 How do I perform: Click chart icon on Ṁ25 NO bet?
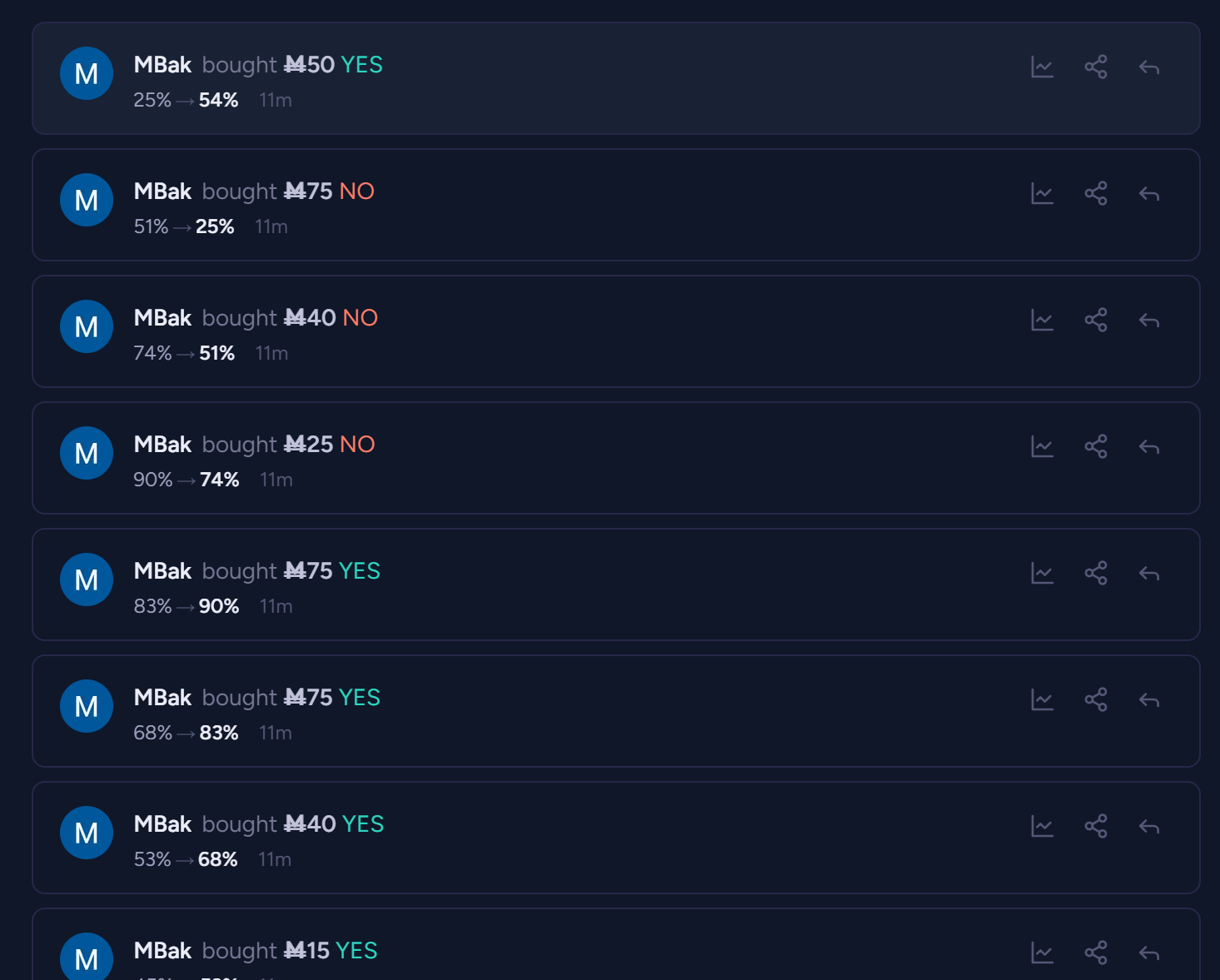(1042, 446)
